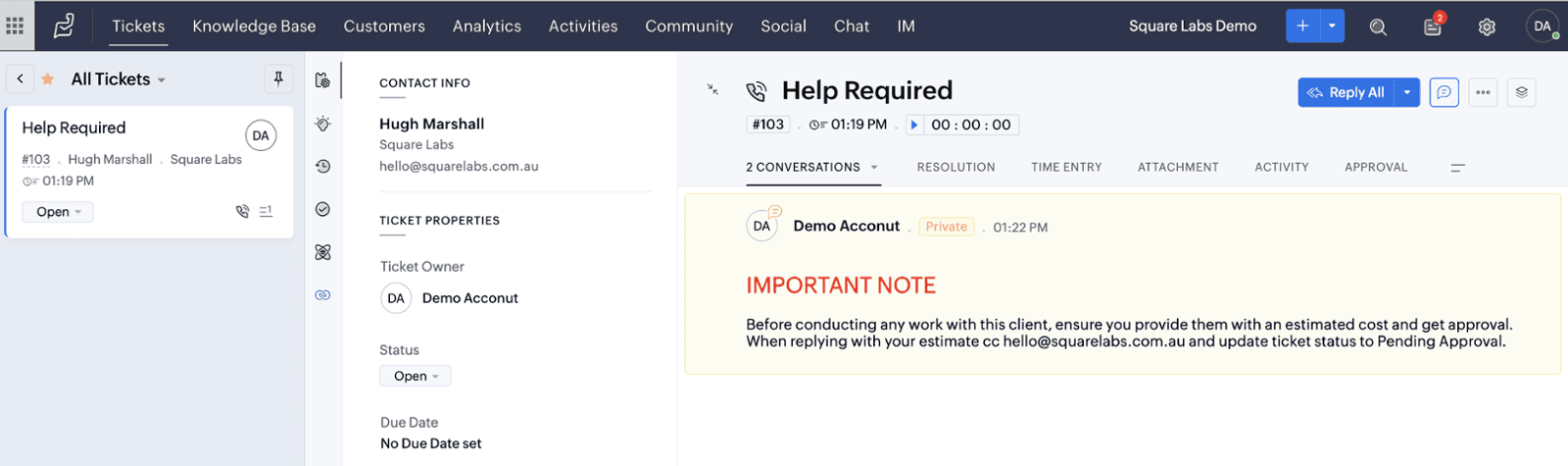The image size is (1568, 466).
Task: Switch to the Resolution tab
Action: [x=955, y=167]
